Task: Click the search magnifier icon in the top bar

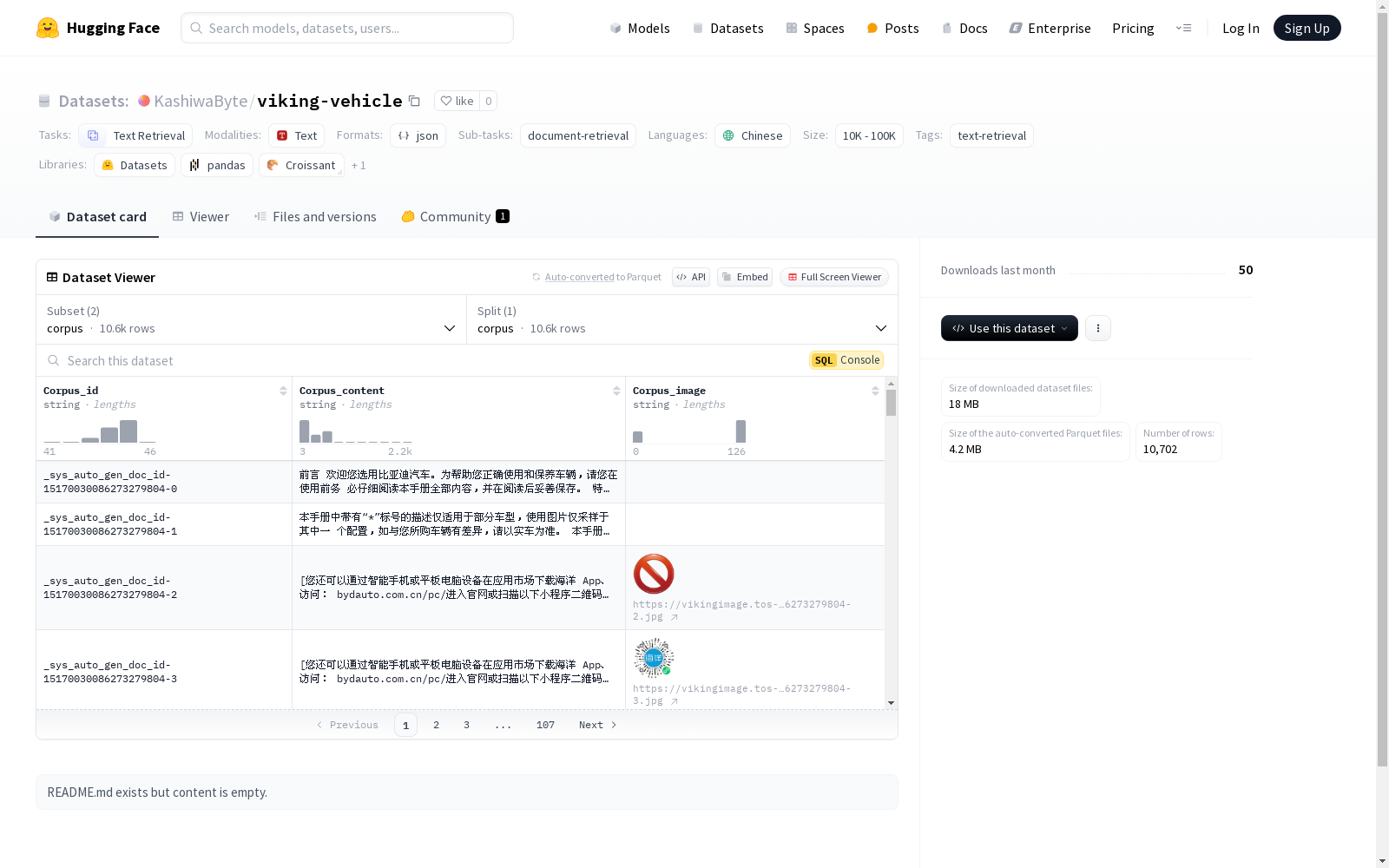Action: click(196, 28)
